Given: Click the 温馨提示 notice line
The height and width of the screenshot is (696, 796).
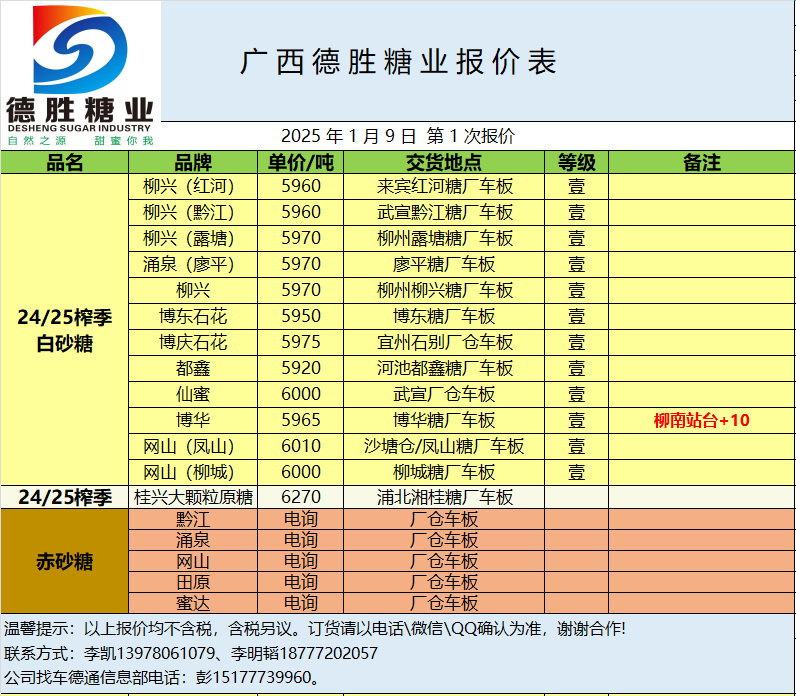Looking at the screenshot, I should click(315, 629).
